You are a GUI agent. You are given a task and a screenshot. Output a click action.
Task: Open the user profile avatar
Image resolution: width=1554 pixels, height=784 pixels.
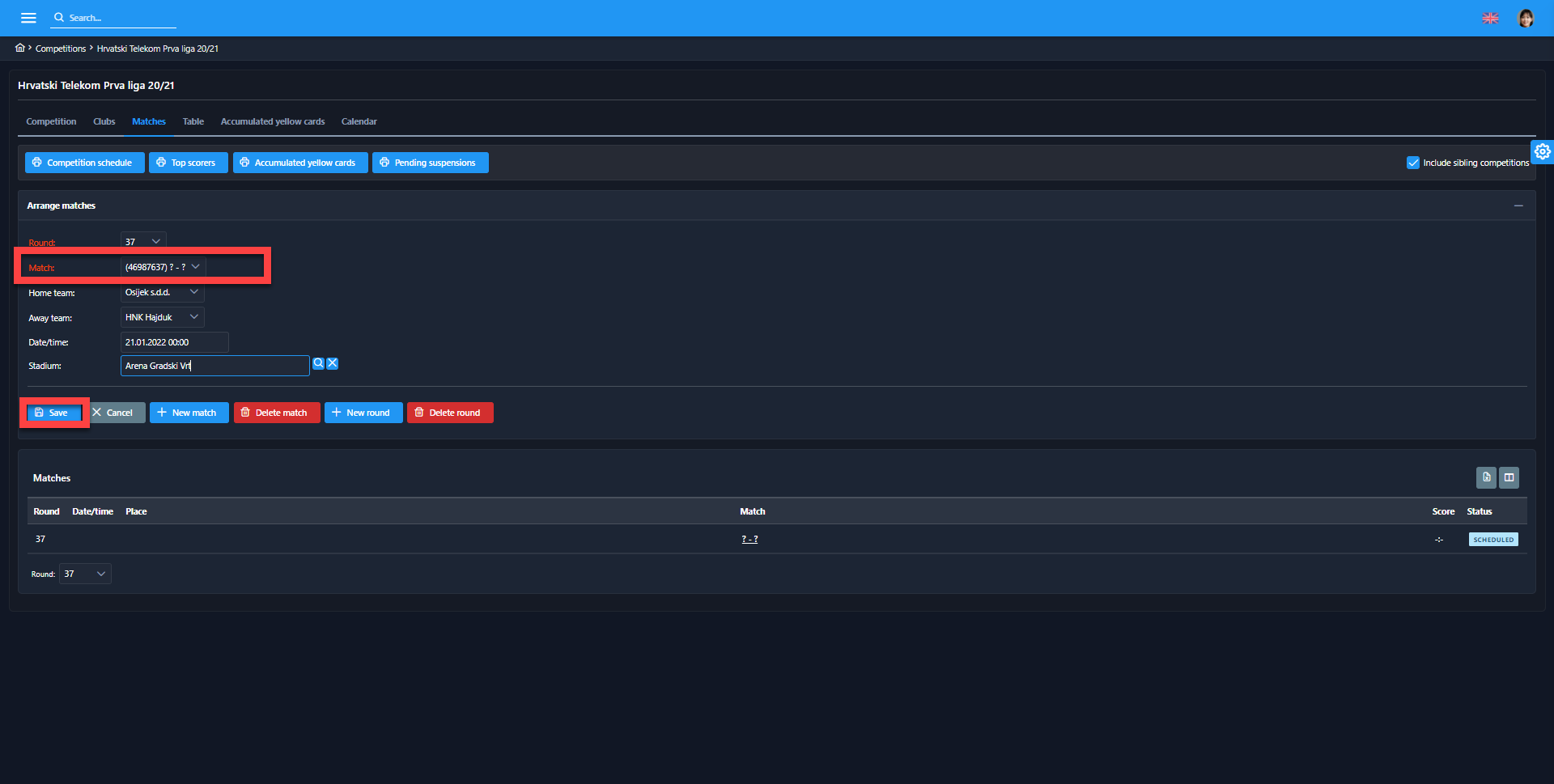(x=1525, y=18)
